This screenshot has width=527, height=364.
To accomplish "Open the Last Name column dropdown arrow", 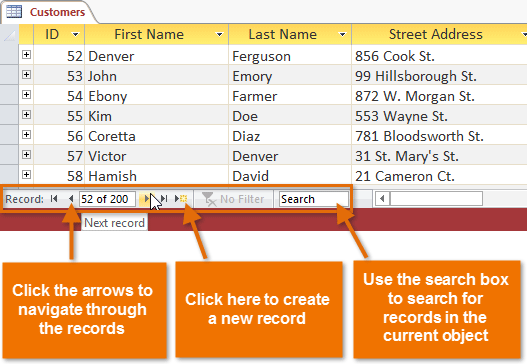I will click(342, 34).
